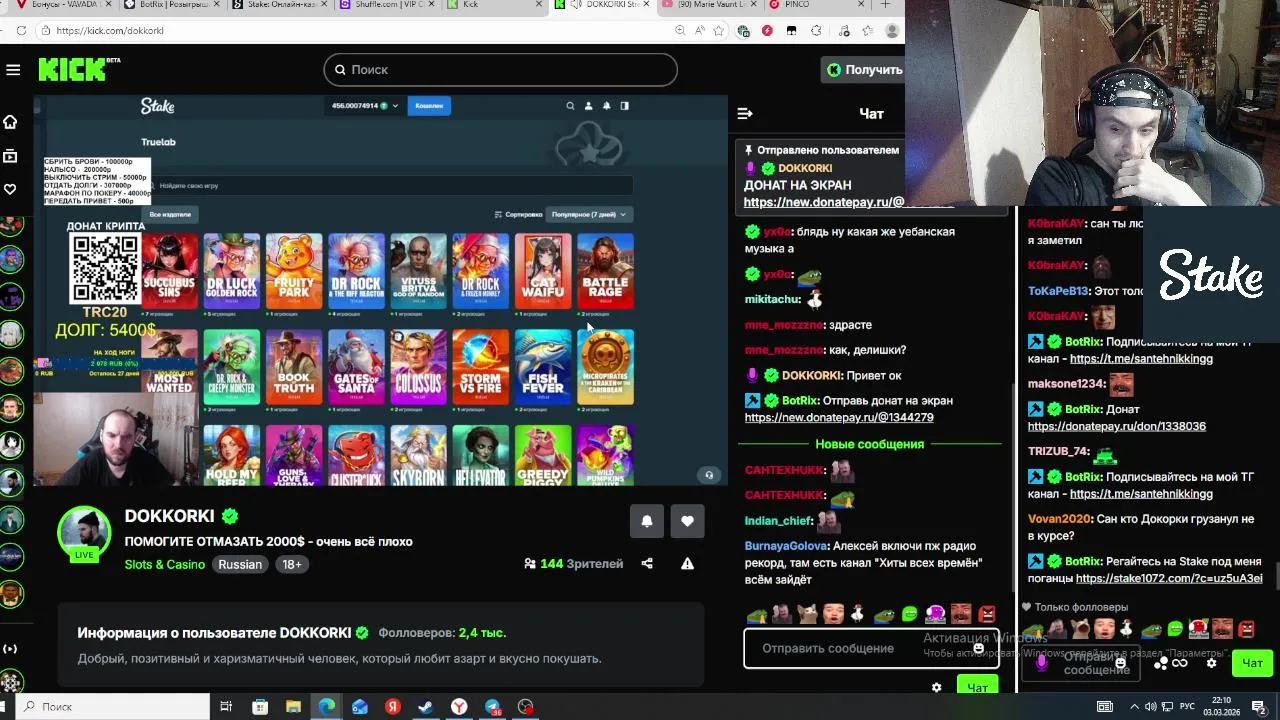Open a new browser tab
1280x720 pixels.
click(885, 5)
